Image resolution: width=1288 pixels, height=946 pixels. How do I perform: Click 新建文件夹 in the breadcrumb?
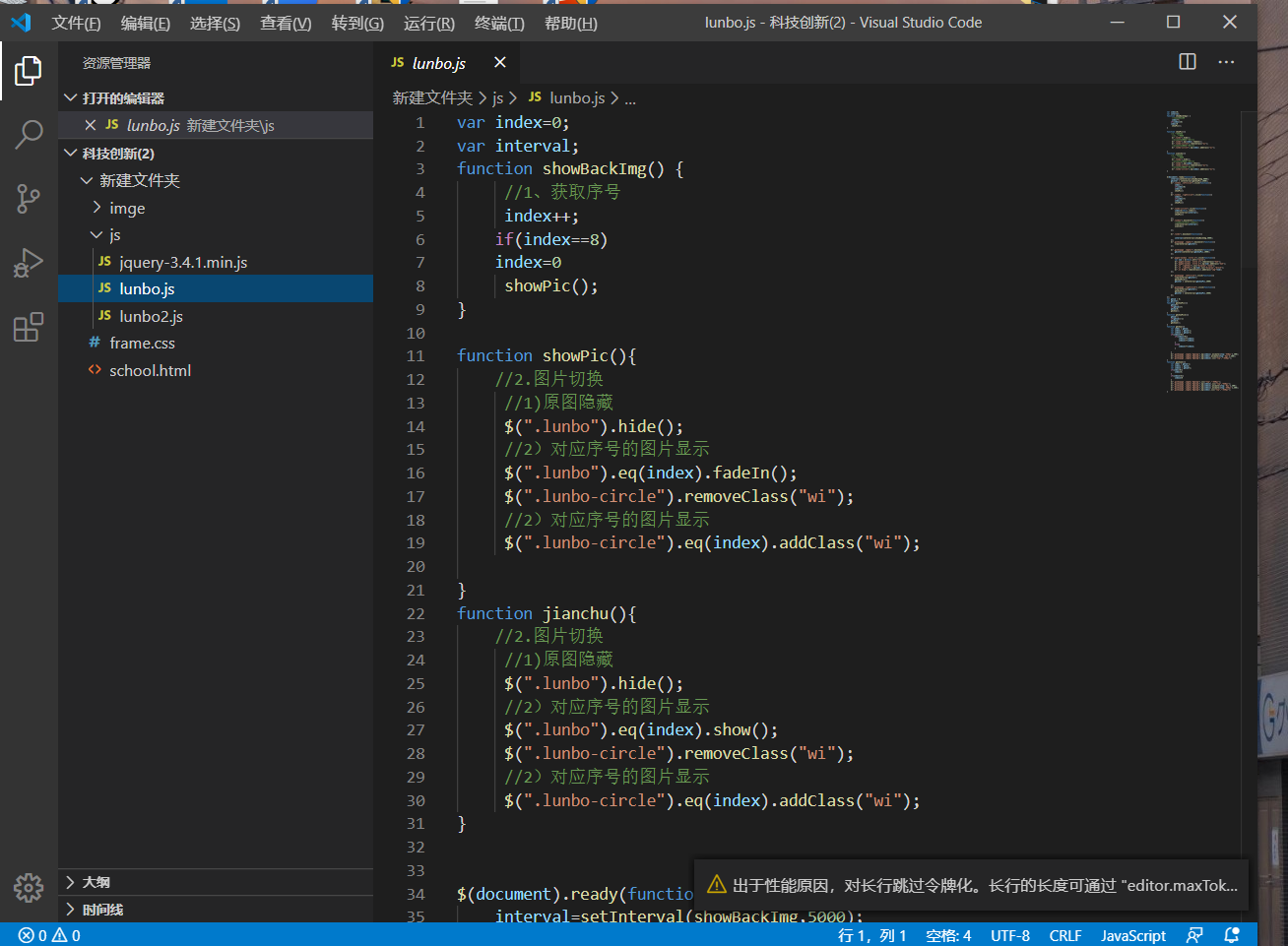(432, 97)
